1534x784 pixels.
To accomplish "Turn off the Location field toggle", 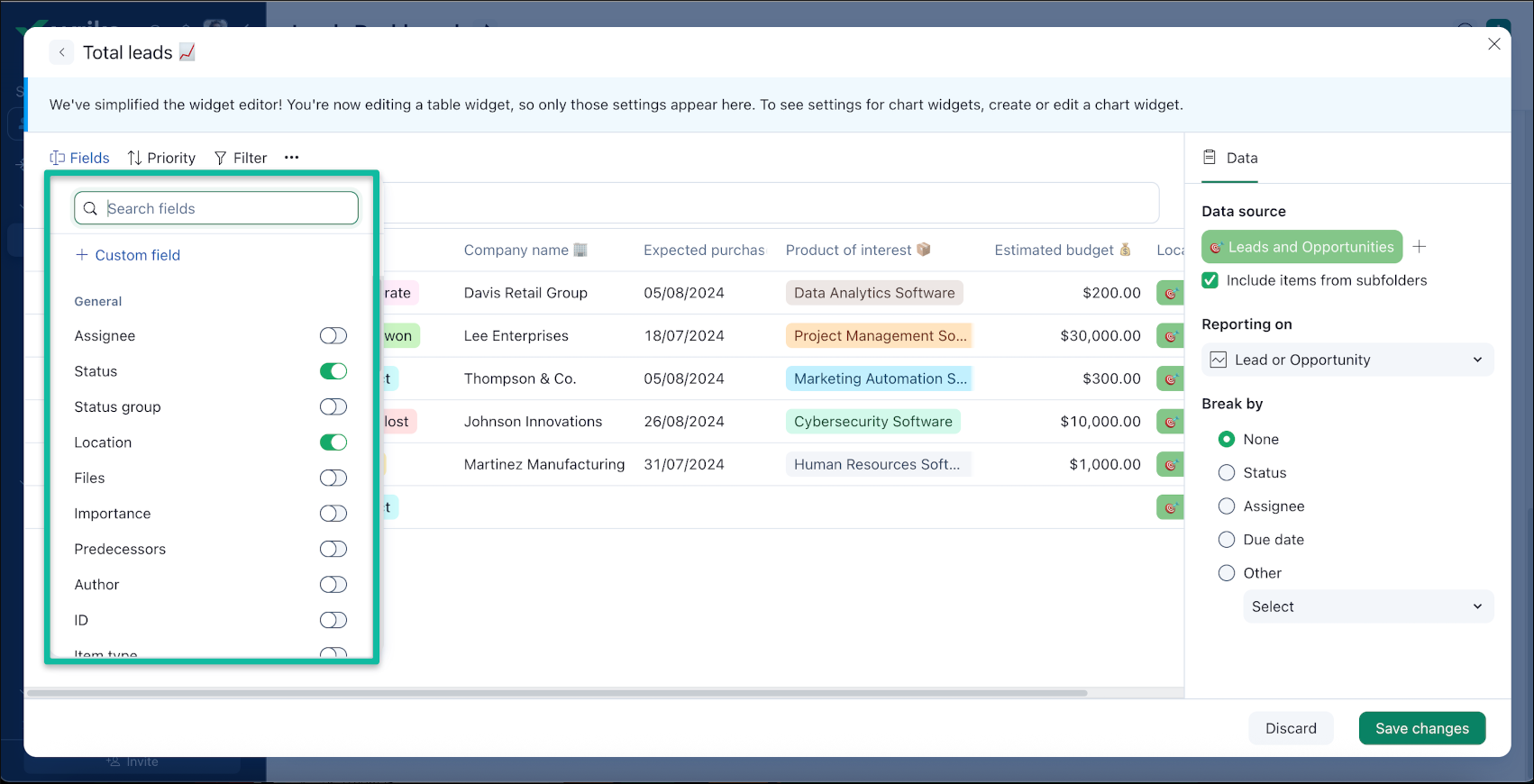I will 333,442.
